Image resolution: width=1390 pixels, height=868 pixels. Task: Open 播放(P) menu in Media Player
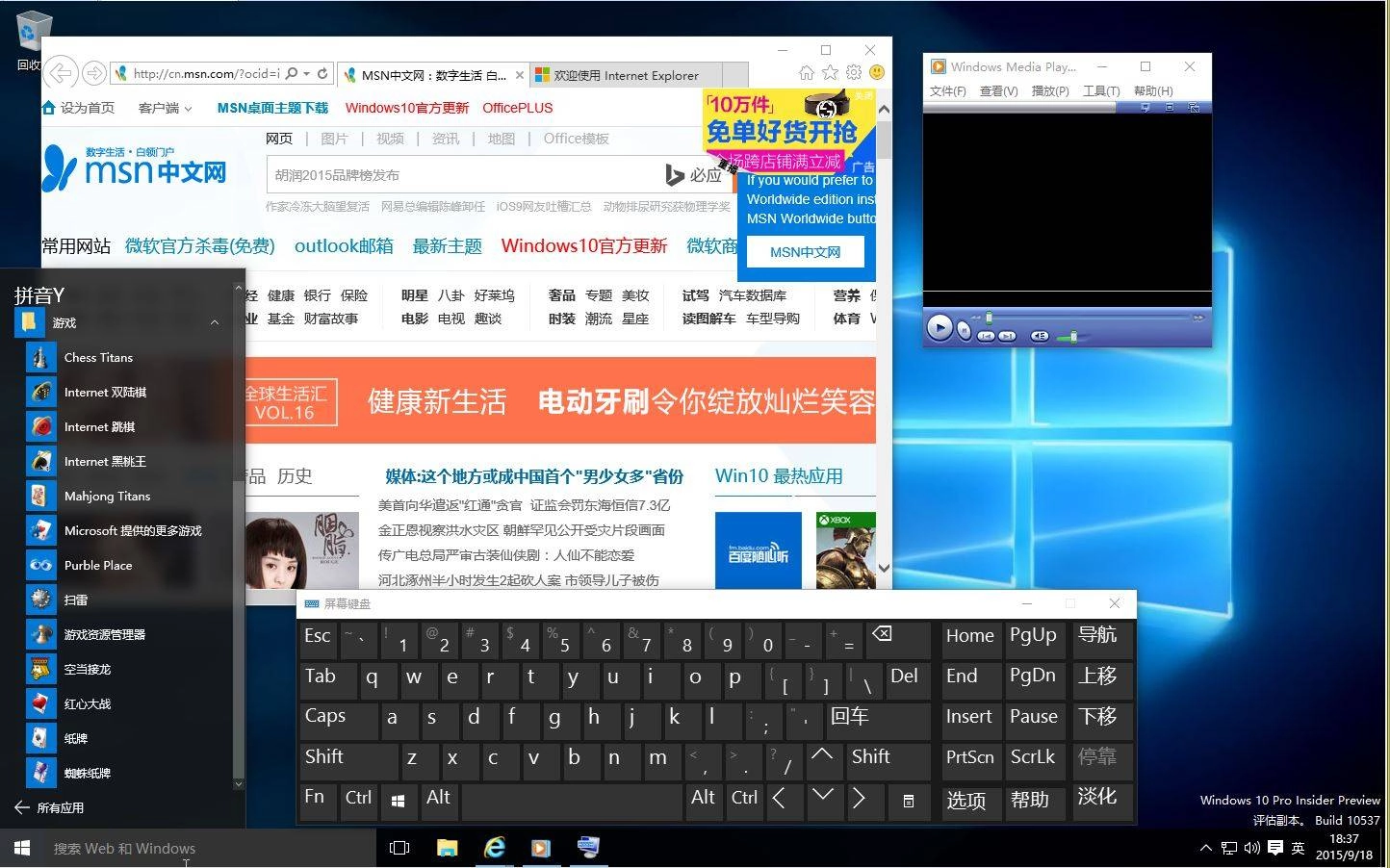(x=1050, y=90)
